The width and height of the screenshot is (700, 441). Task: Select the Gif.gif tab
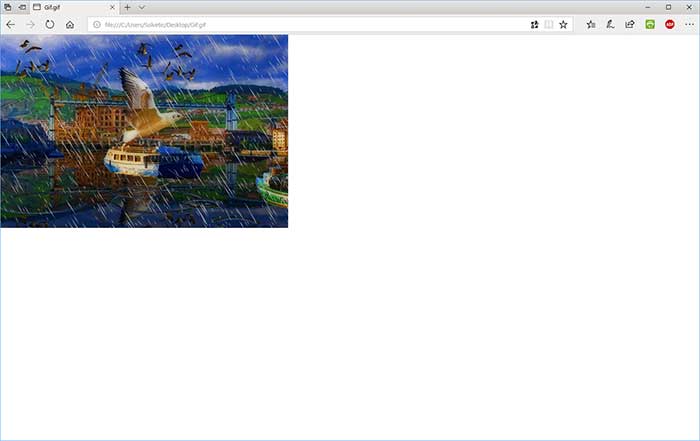[74, 7]
